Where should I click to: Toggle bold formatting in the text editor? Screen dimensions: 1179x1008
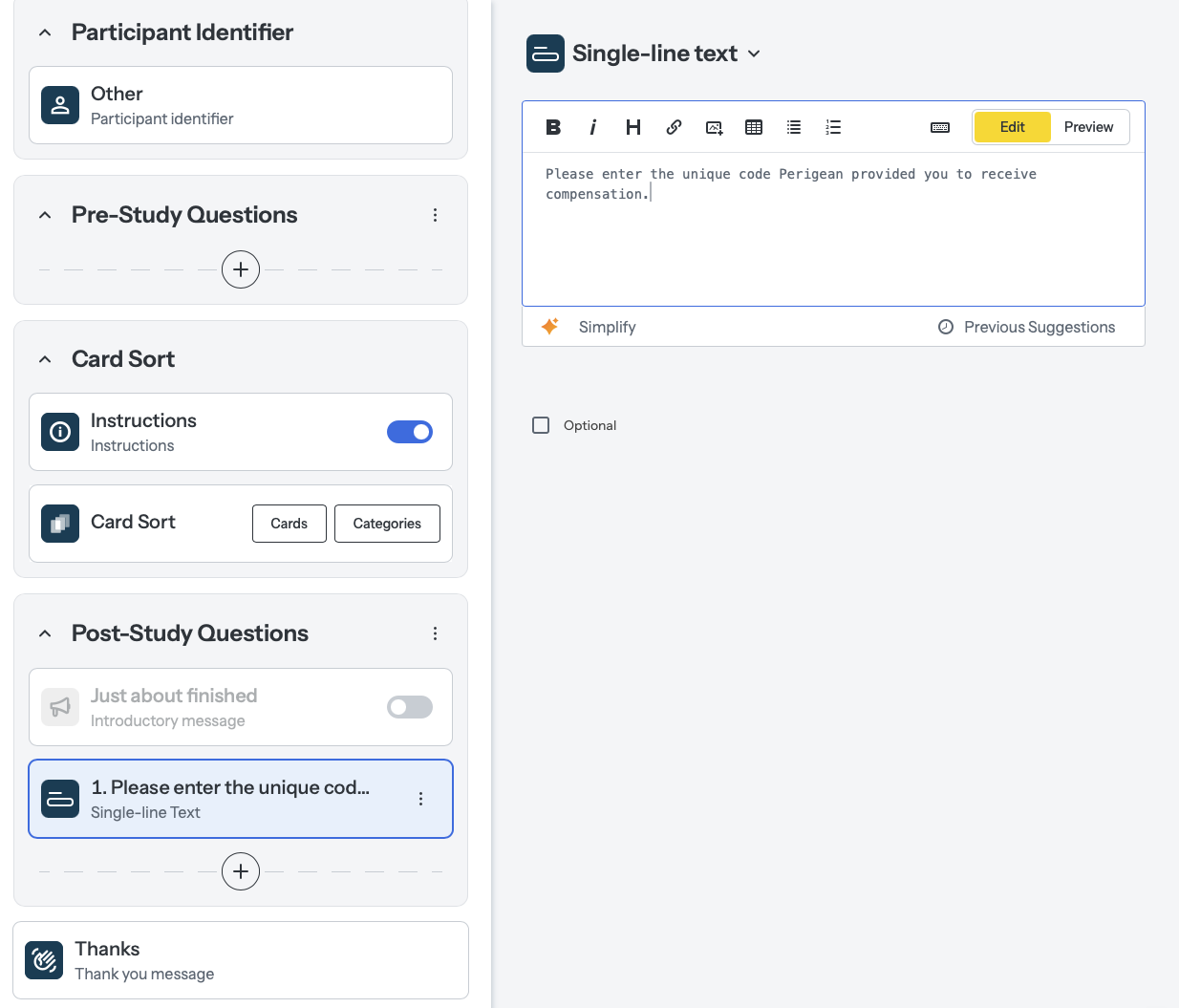pos(553,126)
